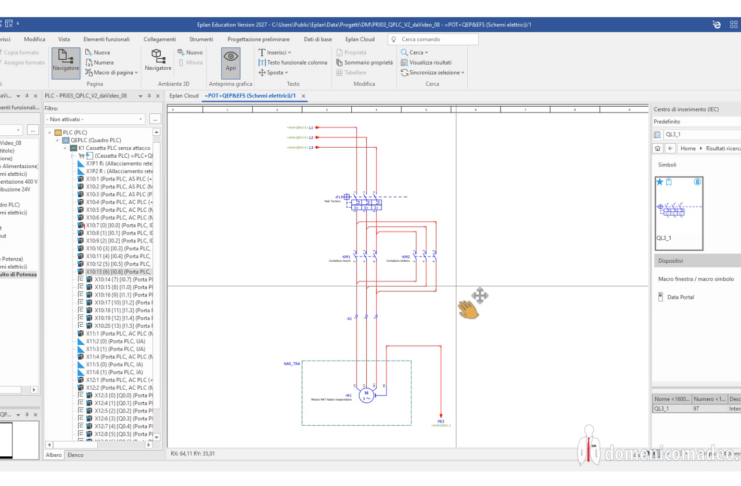Open the Collegamenti ribbon tab
Viewport: 741px width, 486px height.
pos(160,39)
